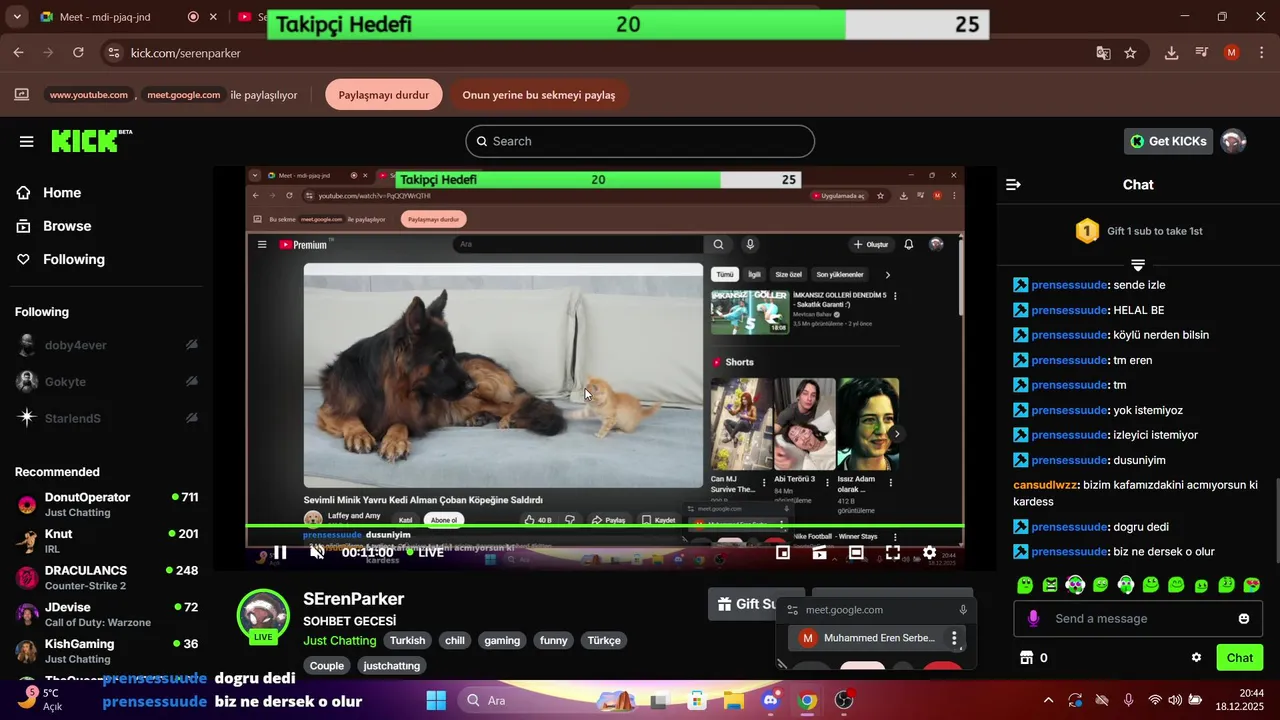Open Chrome downloads icon
This screenshot has height=720, width=1280.
click(x=1171, y=53)
